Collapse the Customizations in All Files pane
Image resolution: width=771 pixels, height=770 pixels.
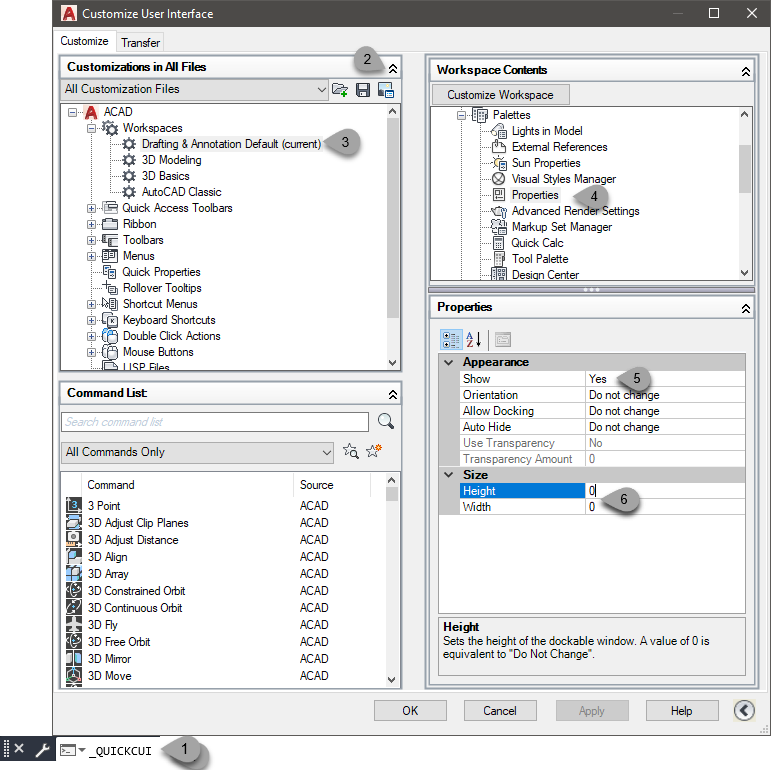(x=393, y=68)
